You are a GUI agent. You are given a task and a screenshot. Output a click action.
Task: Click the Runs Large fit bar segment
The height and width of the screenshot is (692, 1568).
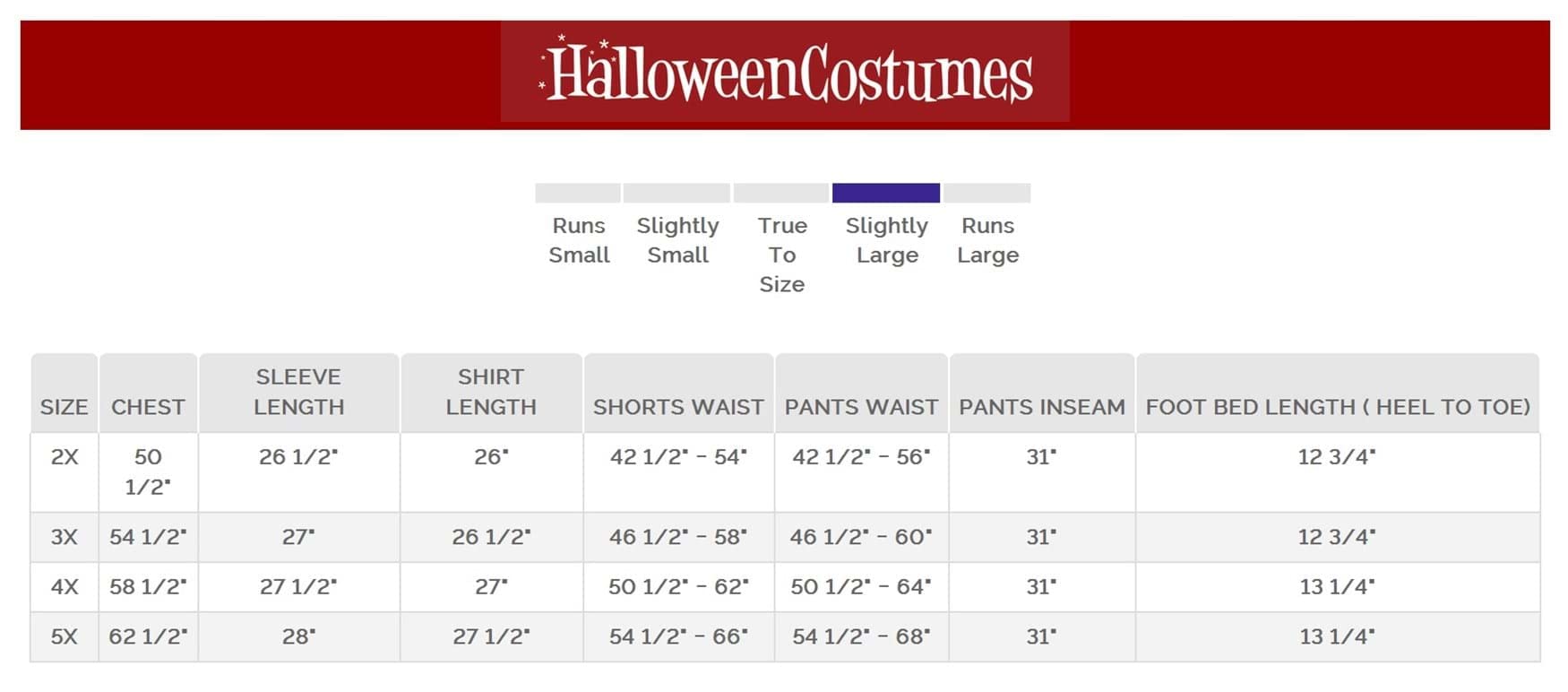point(986,193)
